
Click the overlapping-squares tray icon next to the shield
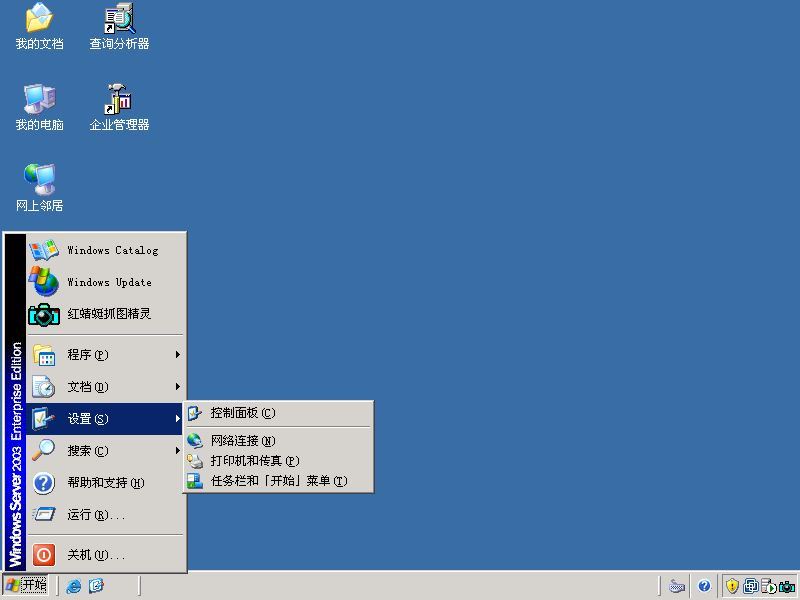[x=751, y=586]
